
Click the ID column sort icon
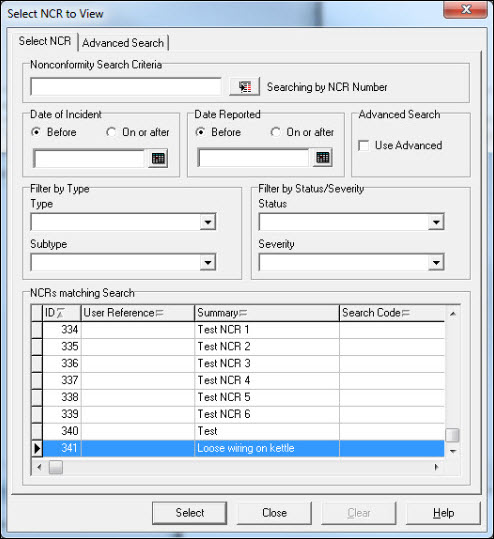60,313
